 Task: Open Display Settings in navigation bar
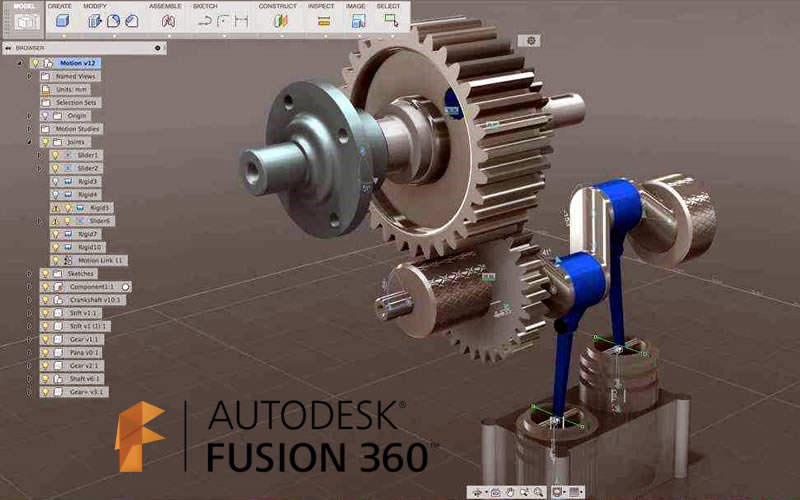pyautogui.click(x=557, y=492)
